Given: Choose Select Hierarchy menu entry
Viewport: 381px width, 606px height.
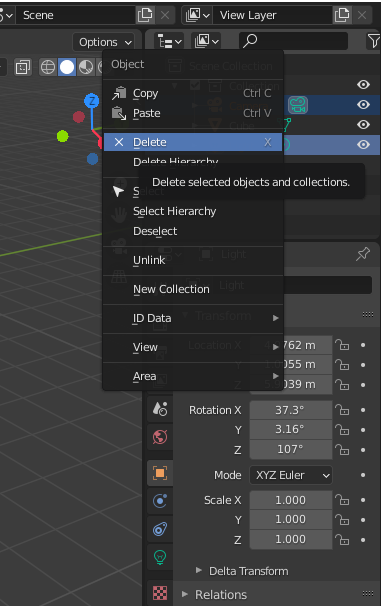Looking at the screenshot, I should (x=193, y=211).
